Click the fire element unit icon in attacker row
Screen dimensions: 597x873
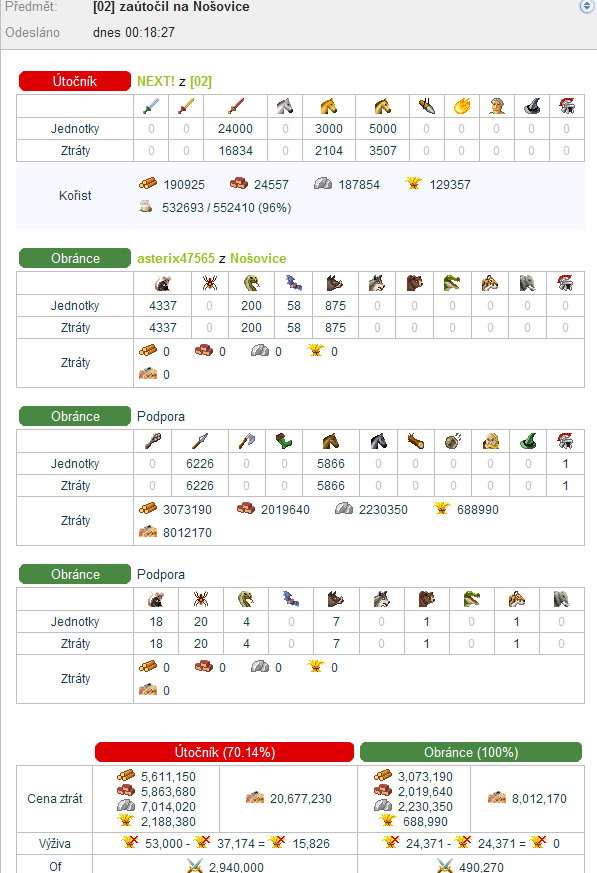[x=462, y=106]
